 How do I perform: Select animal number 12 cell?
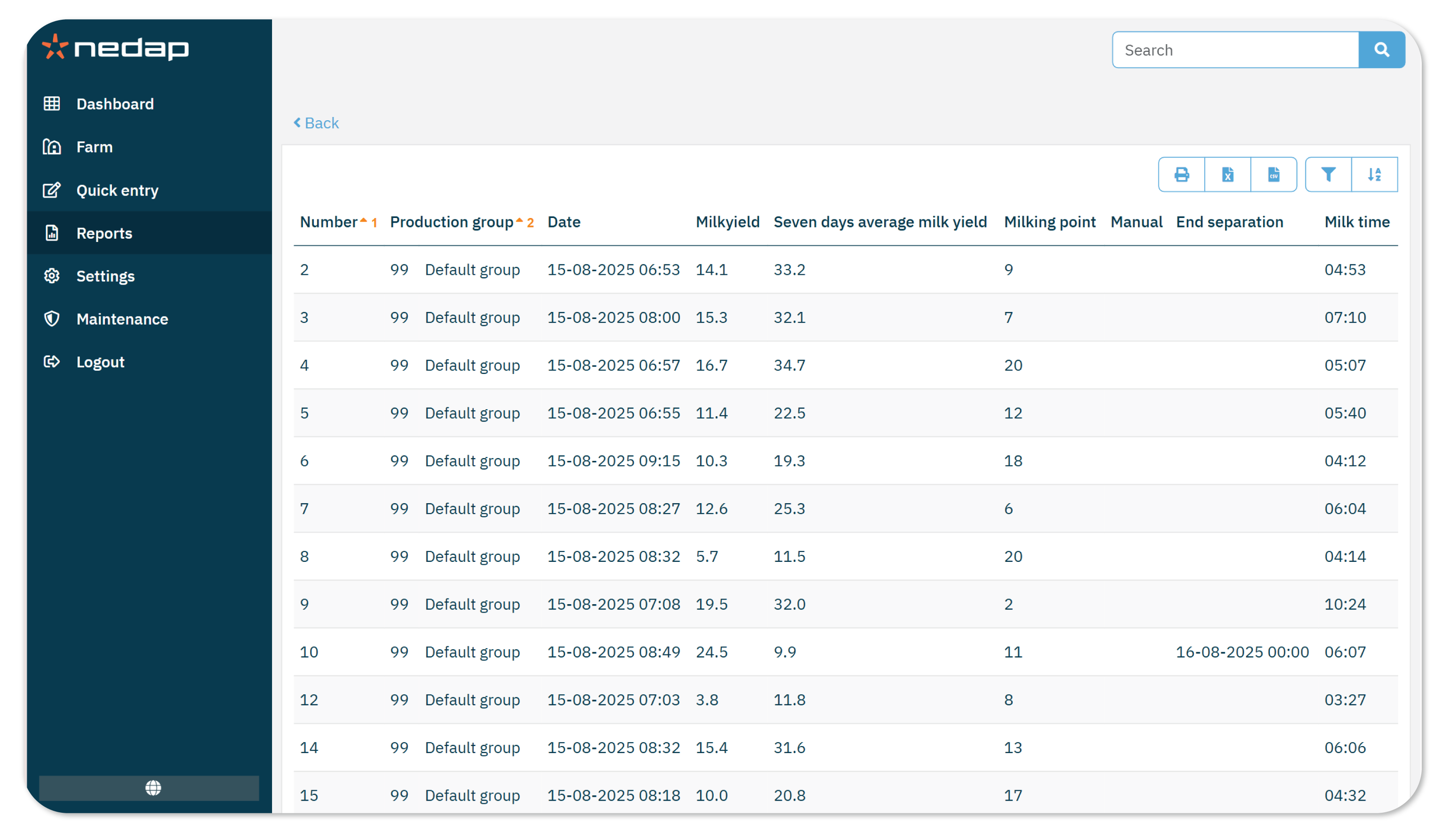tap(309, 699)
